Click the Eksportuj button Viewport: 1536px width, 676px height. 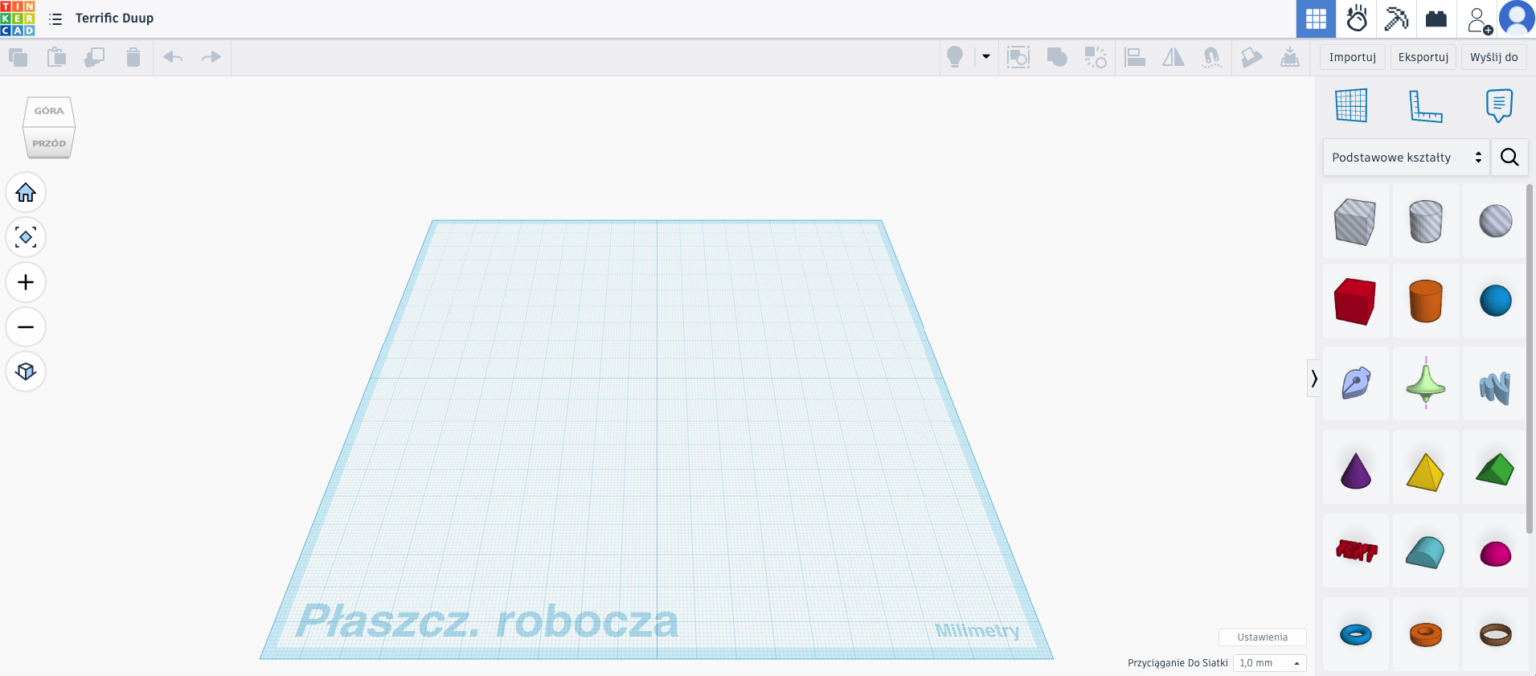pyautogui.click(x=1422, y=57)
